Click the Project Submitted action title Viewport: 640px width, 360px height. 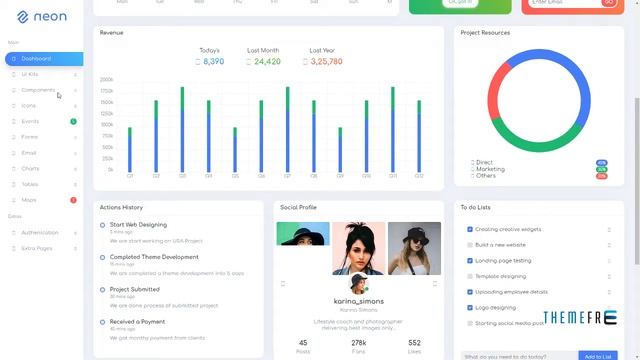(135, 289)
